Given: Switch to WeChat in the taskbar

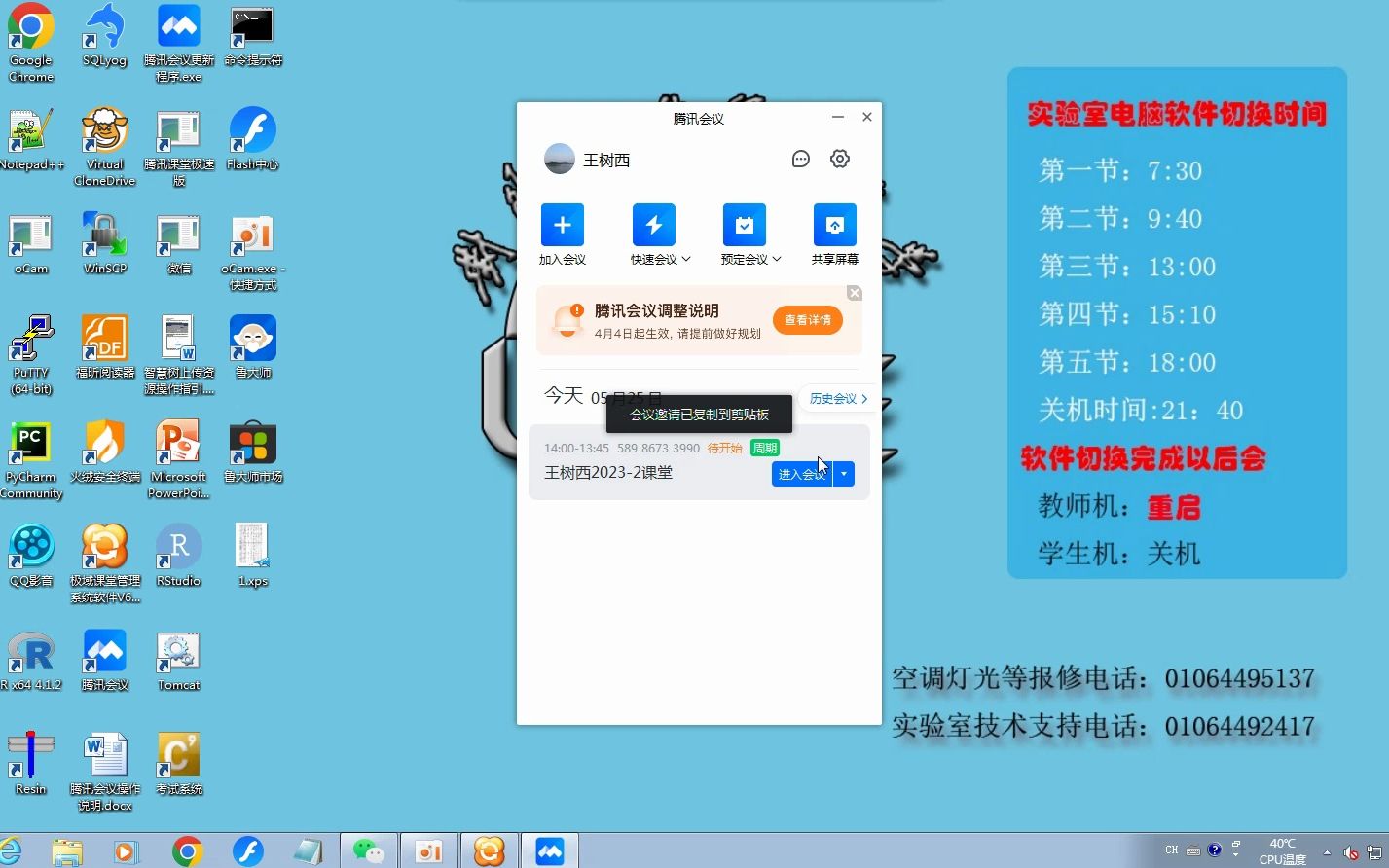Looking at the screenshot, I should (369, 851).
